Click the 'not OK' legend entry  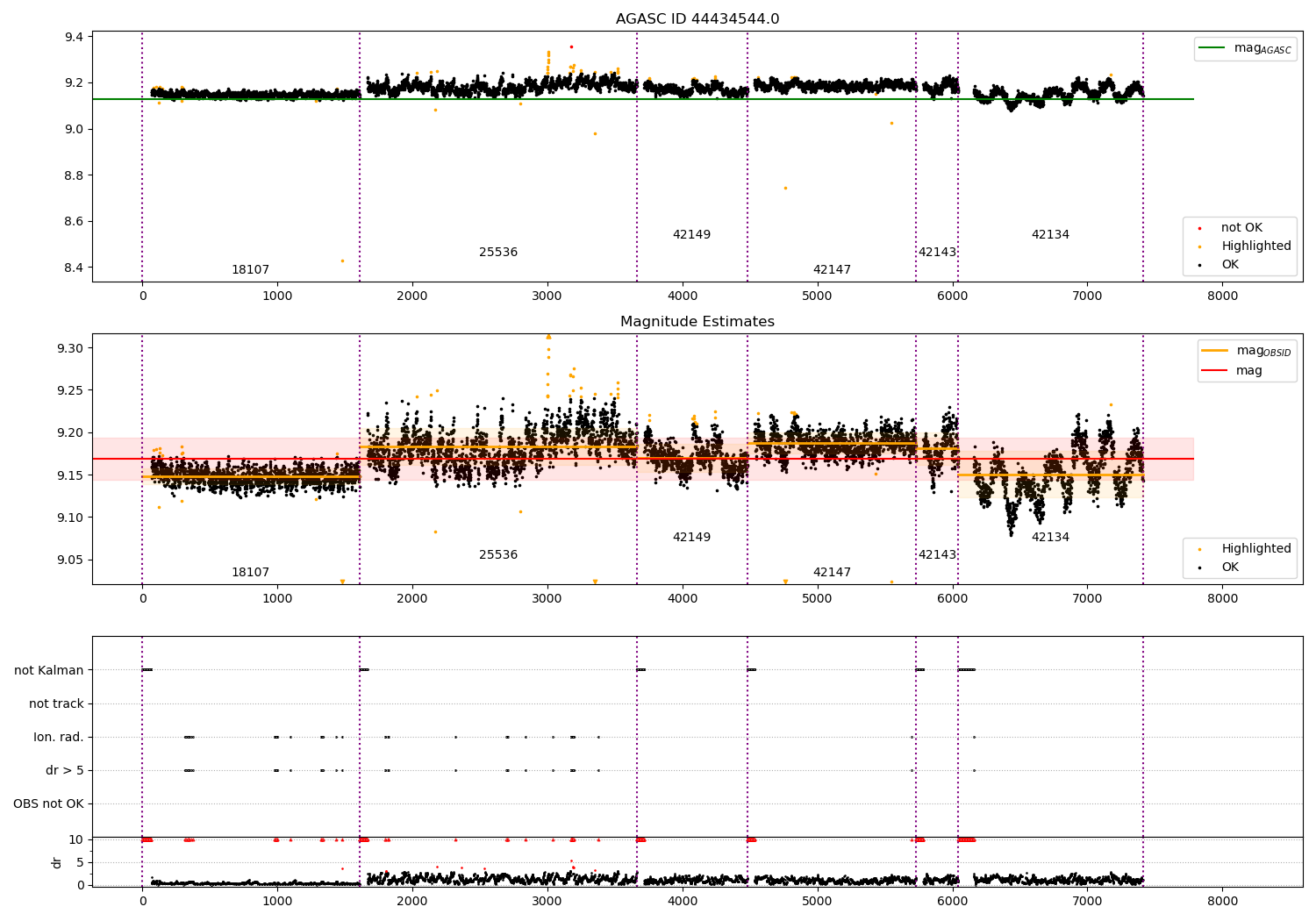(x=1241, y=227)
